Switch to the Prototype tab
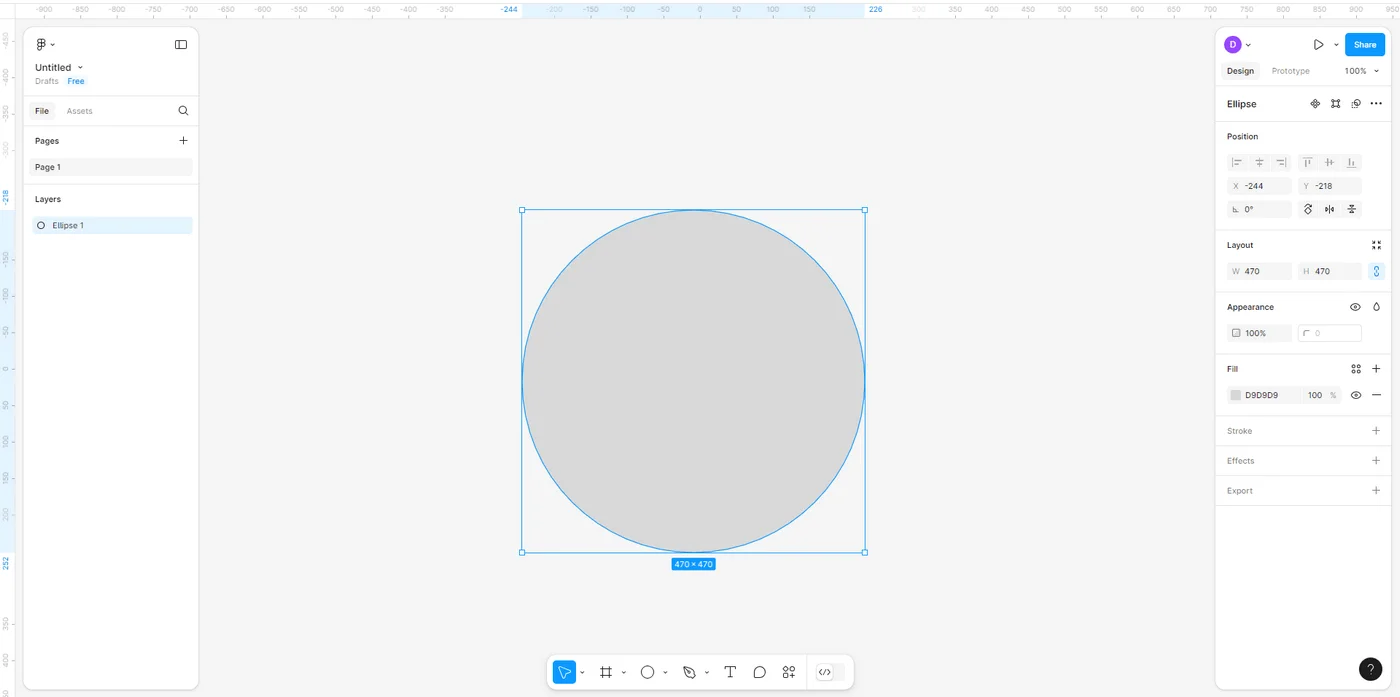Screen dimensions: 1400x697 pos(1290,71)
